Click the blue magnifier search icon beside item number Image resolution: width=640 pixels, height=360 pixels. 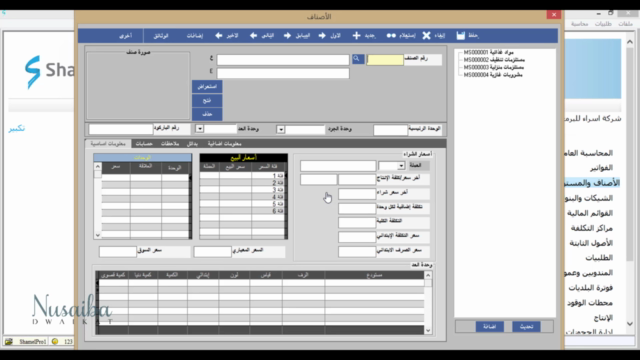point(358,59)
